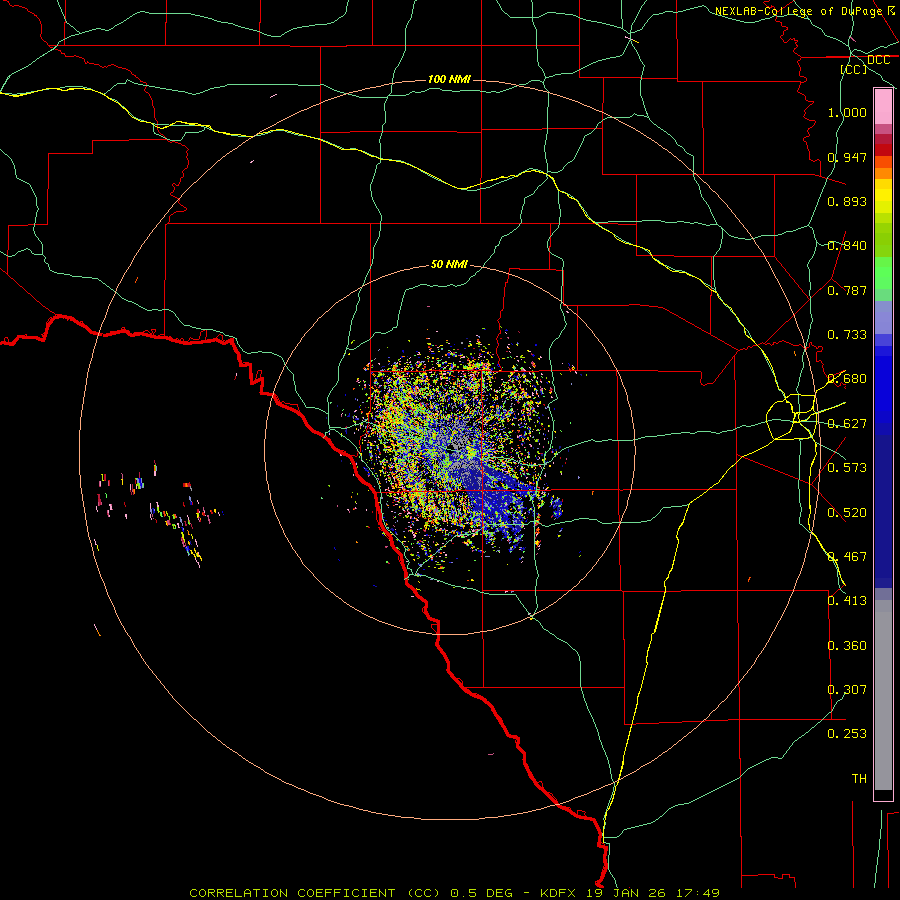Select the 0.520 scale value
This screenshot has width=900, height=900.
tap(847, 513)
